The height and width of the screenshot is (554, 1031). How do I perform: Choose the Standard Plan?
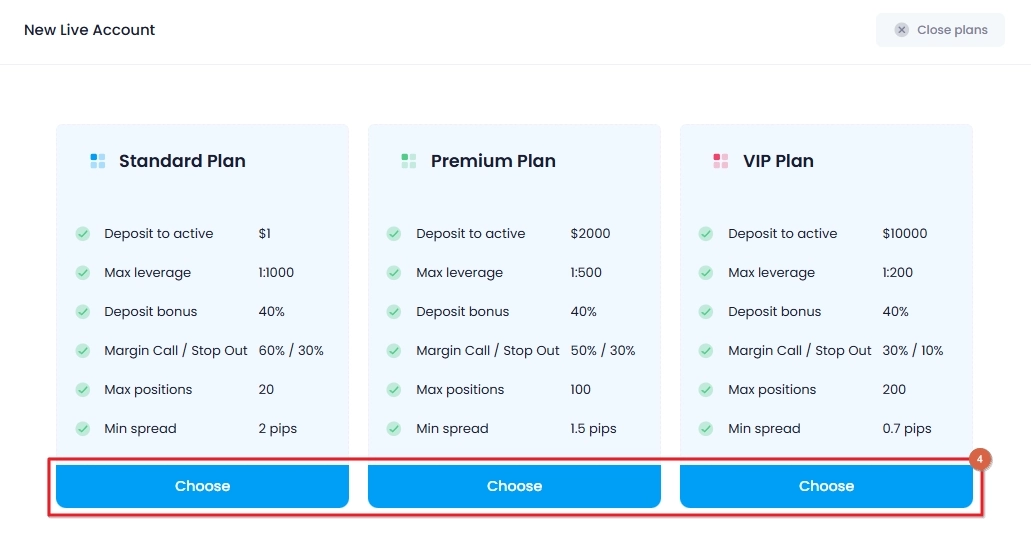click(203, 486)
